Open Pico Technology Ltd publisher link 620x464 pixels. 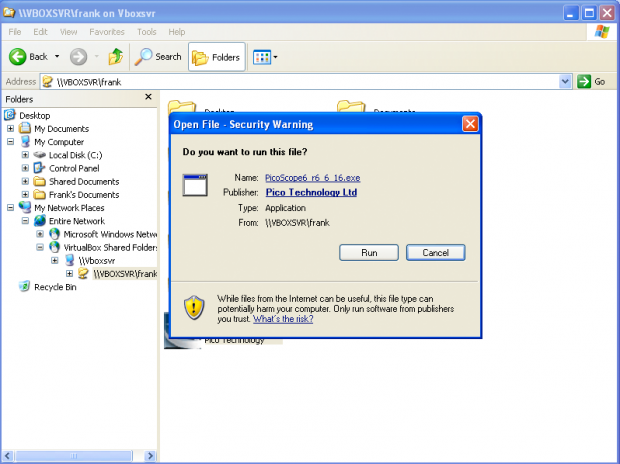pos(311,192)
